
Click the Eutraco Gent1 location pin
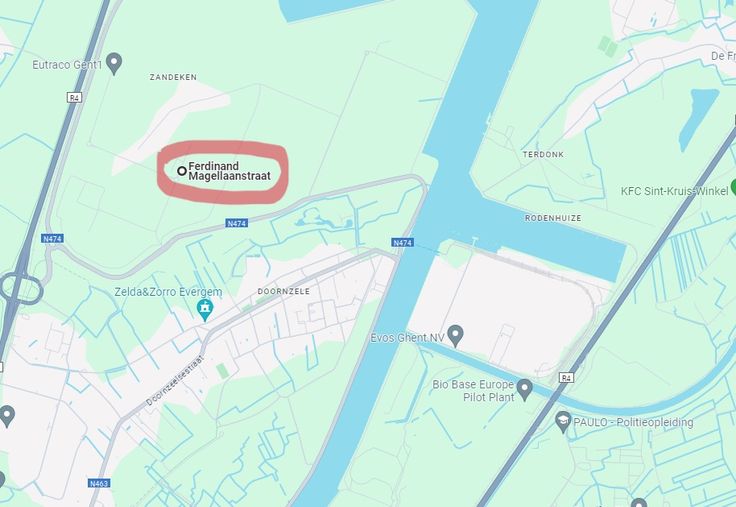(114, 63)
